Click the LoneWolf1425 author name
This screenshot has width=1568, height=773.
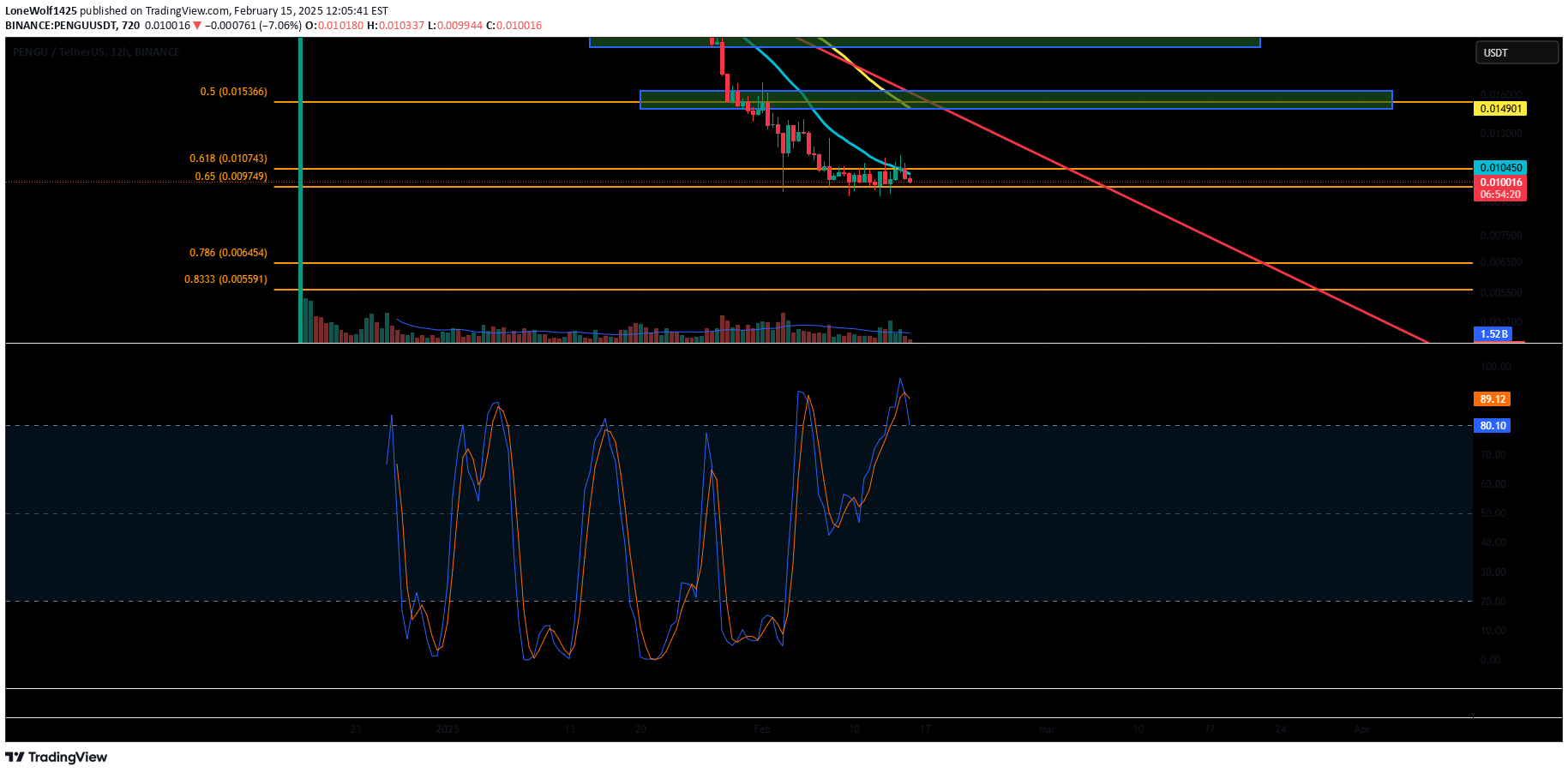[40, 11]
